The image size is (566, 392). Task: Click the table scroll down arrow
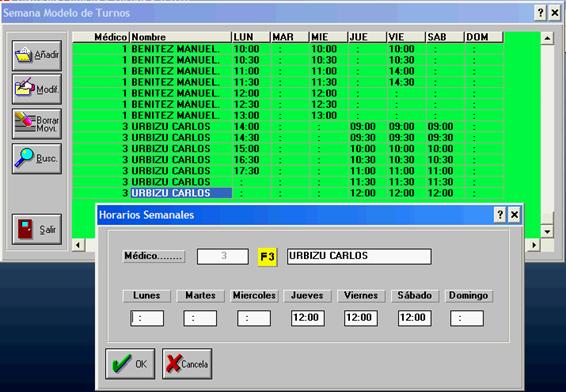pyautogui.click(x=548, y=231)
